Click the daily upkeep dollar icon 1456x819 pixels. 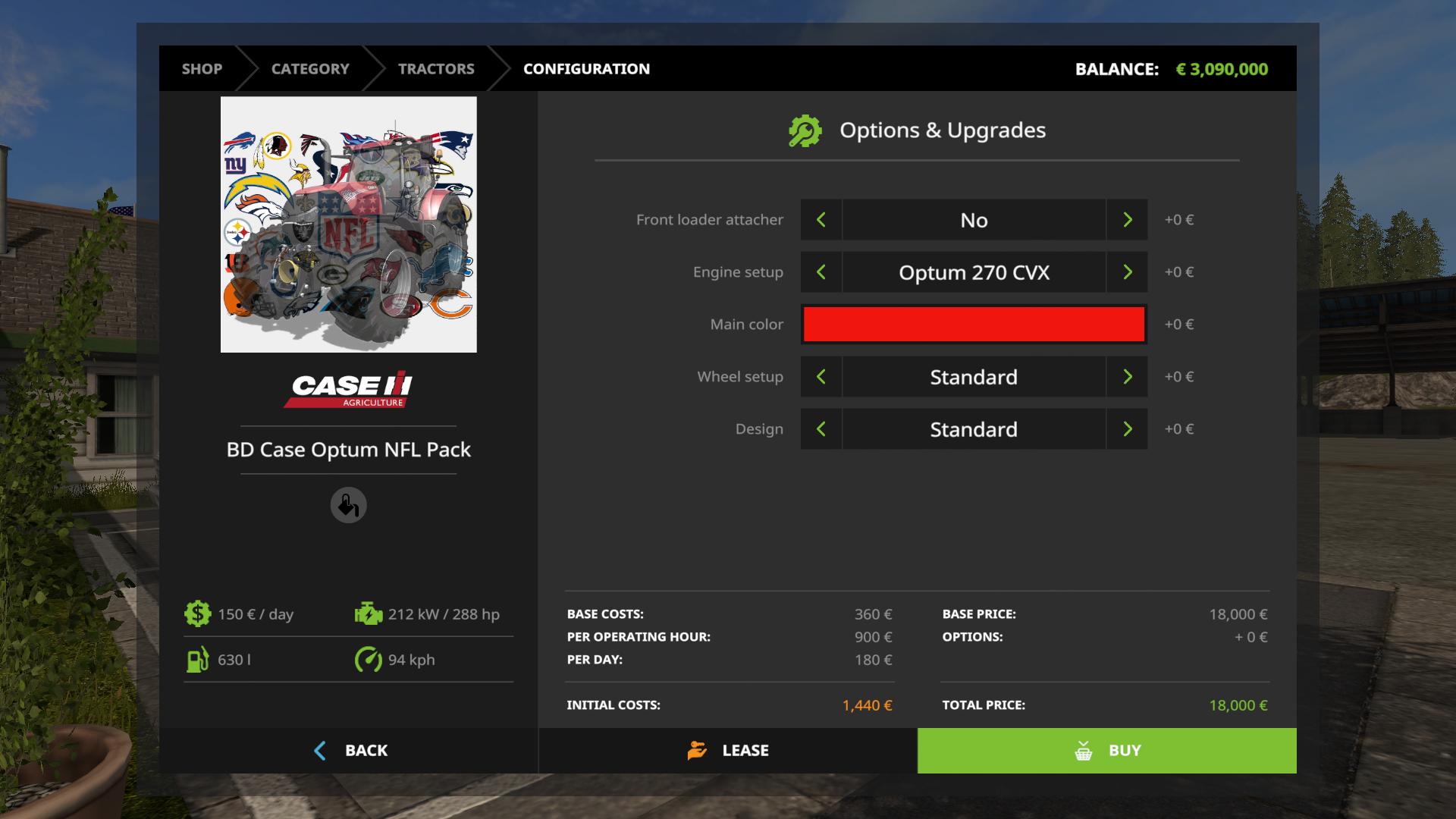(197, 613)
